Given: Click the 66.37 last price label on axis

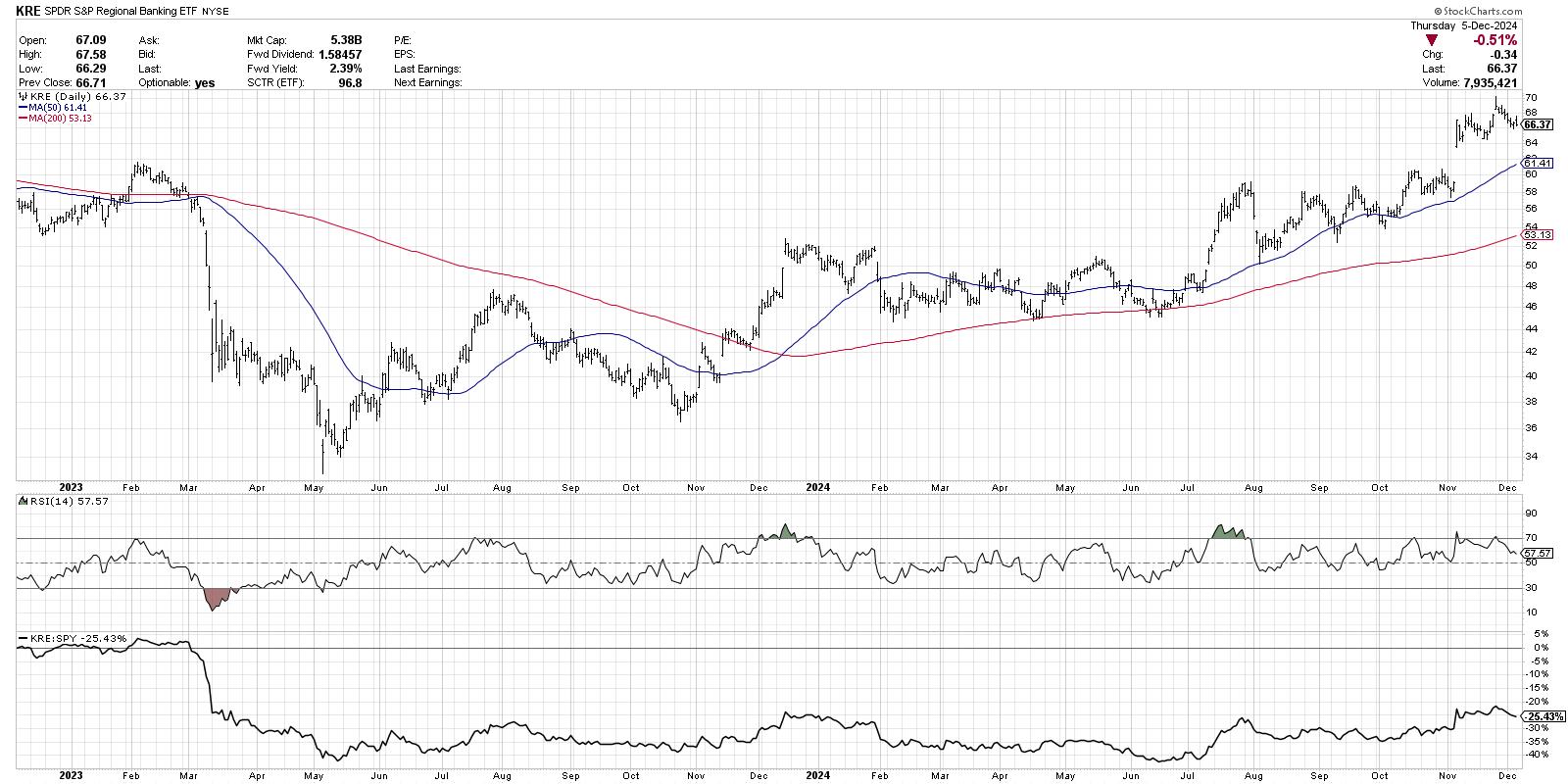Looking at the screenshot, I should tap(1538, 124).
